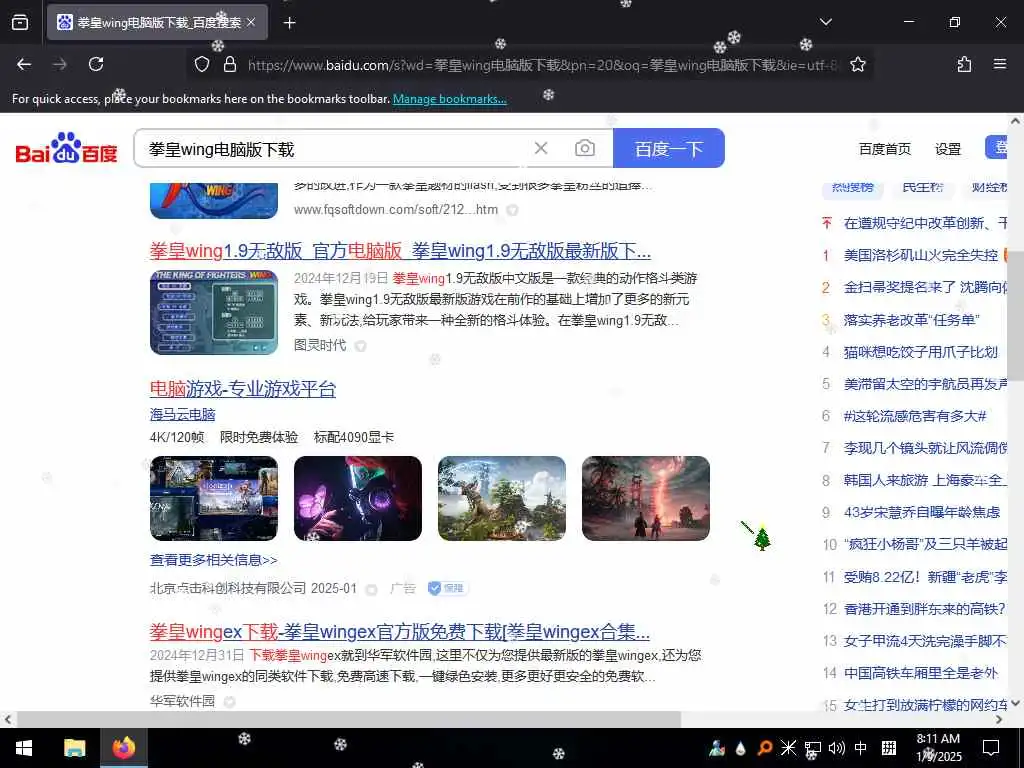Open the tracking protection shield icon

click(x=202, y=64)
